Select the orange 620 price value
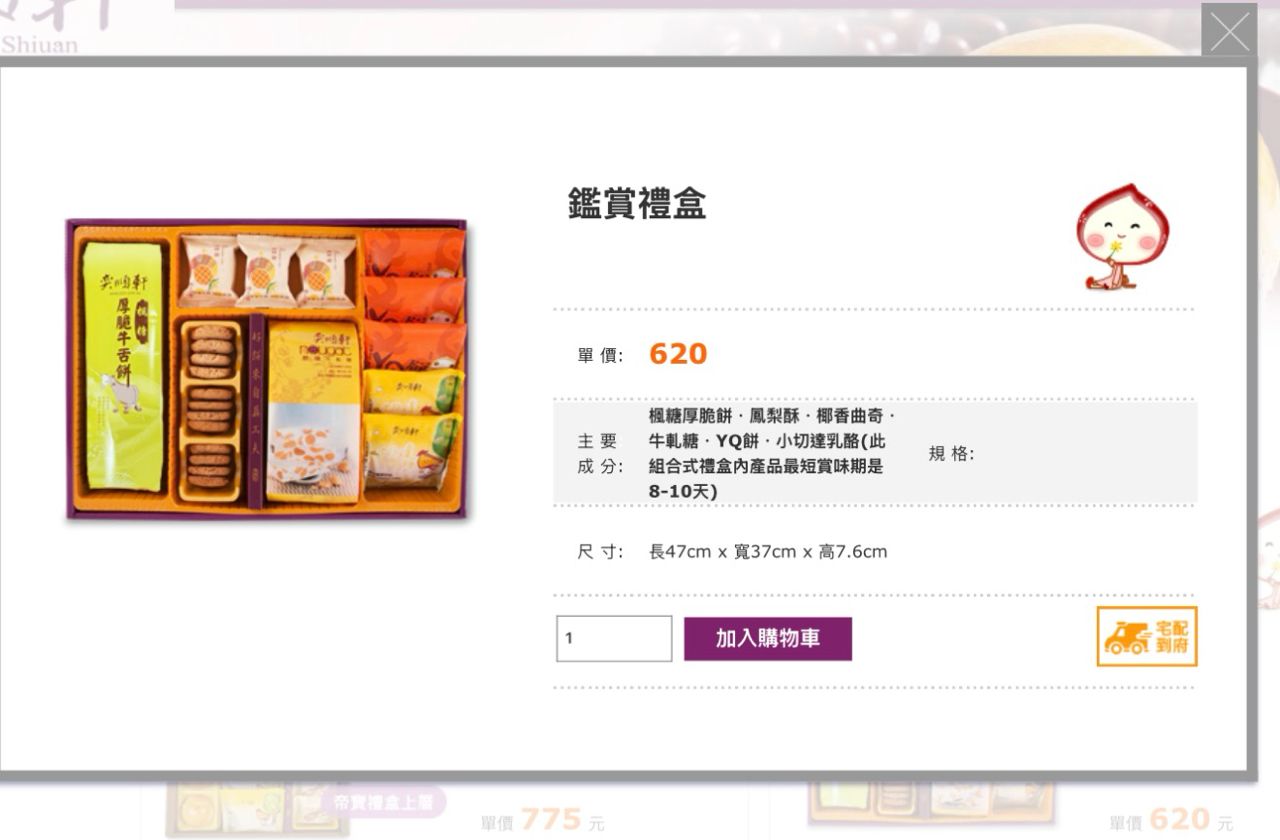 pos(678,354)
